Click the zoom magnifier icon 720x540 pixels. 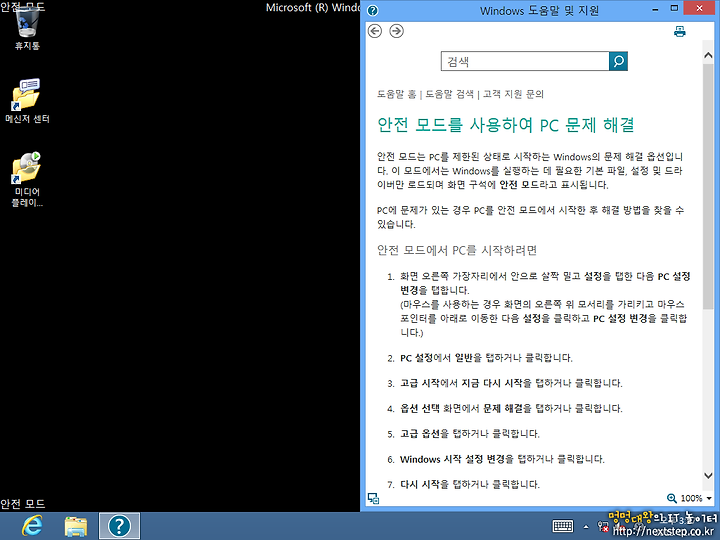(x=672, y=498)
